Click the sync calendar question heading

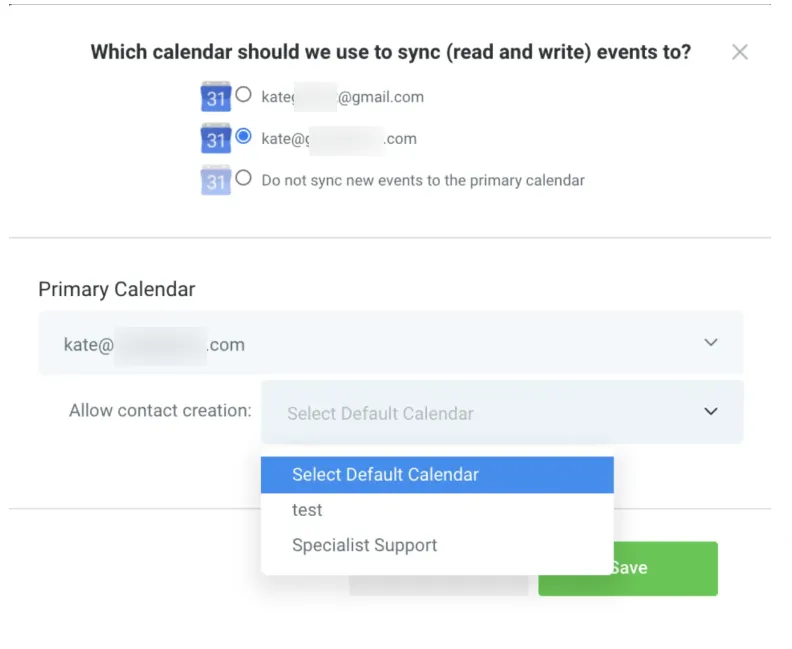[390, 52]
